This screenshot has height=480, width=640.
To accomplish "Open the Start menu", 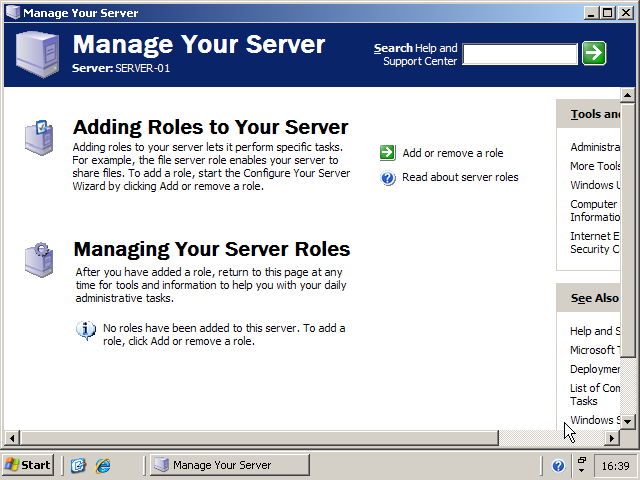I will click(28, 465).
